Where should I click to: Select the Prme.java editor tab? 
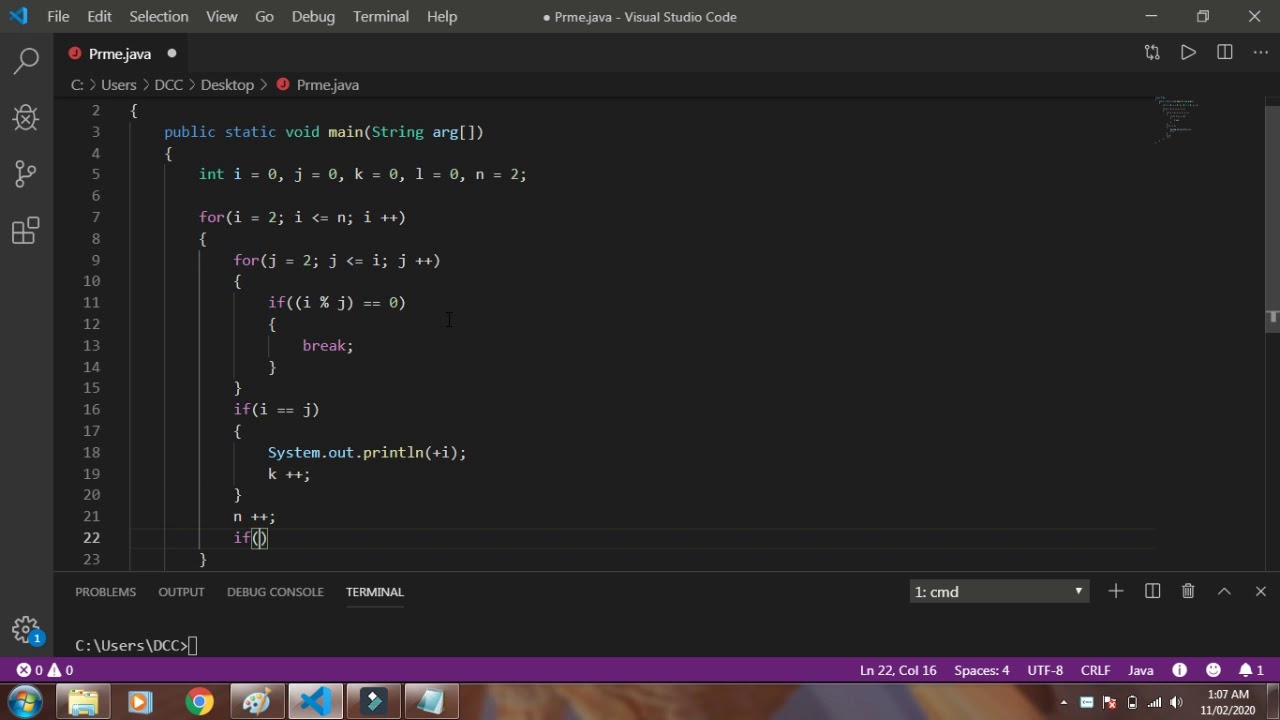click(120, 53)
